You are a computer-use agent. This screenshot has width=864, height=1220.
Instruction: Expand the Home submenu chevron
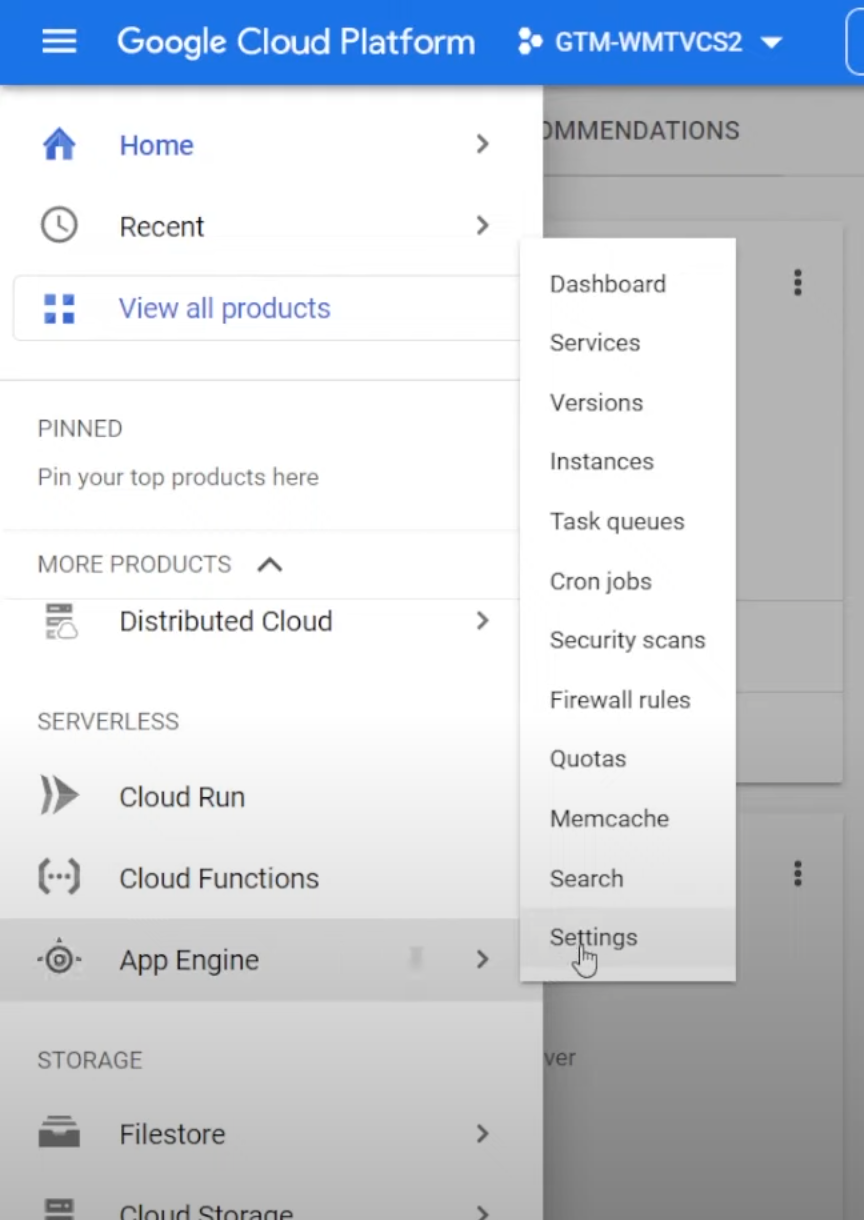482,145
